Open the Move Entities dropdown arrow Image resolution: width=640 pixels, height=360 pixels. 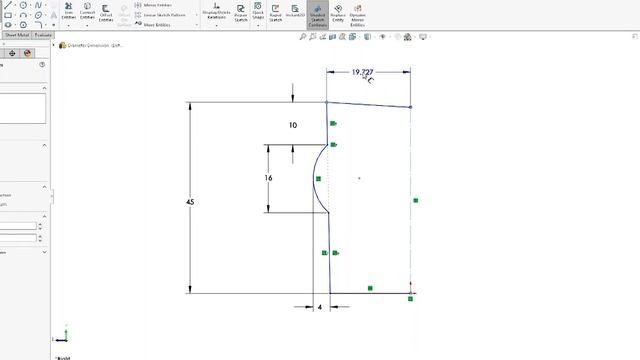(196, 25)
